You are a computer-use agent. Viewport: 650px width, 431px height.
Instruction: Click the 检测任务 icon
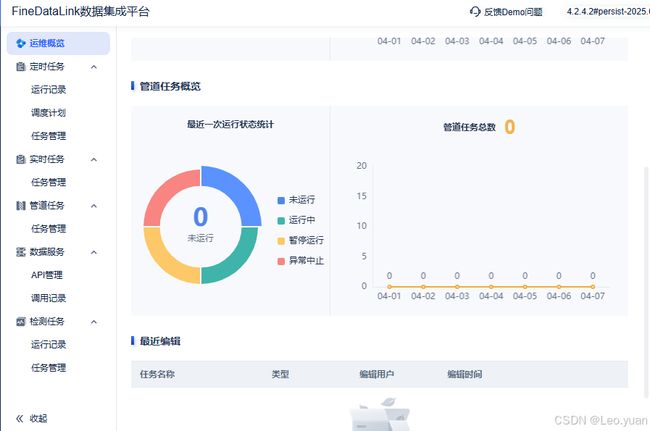tap(21, 322)
